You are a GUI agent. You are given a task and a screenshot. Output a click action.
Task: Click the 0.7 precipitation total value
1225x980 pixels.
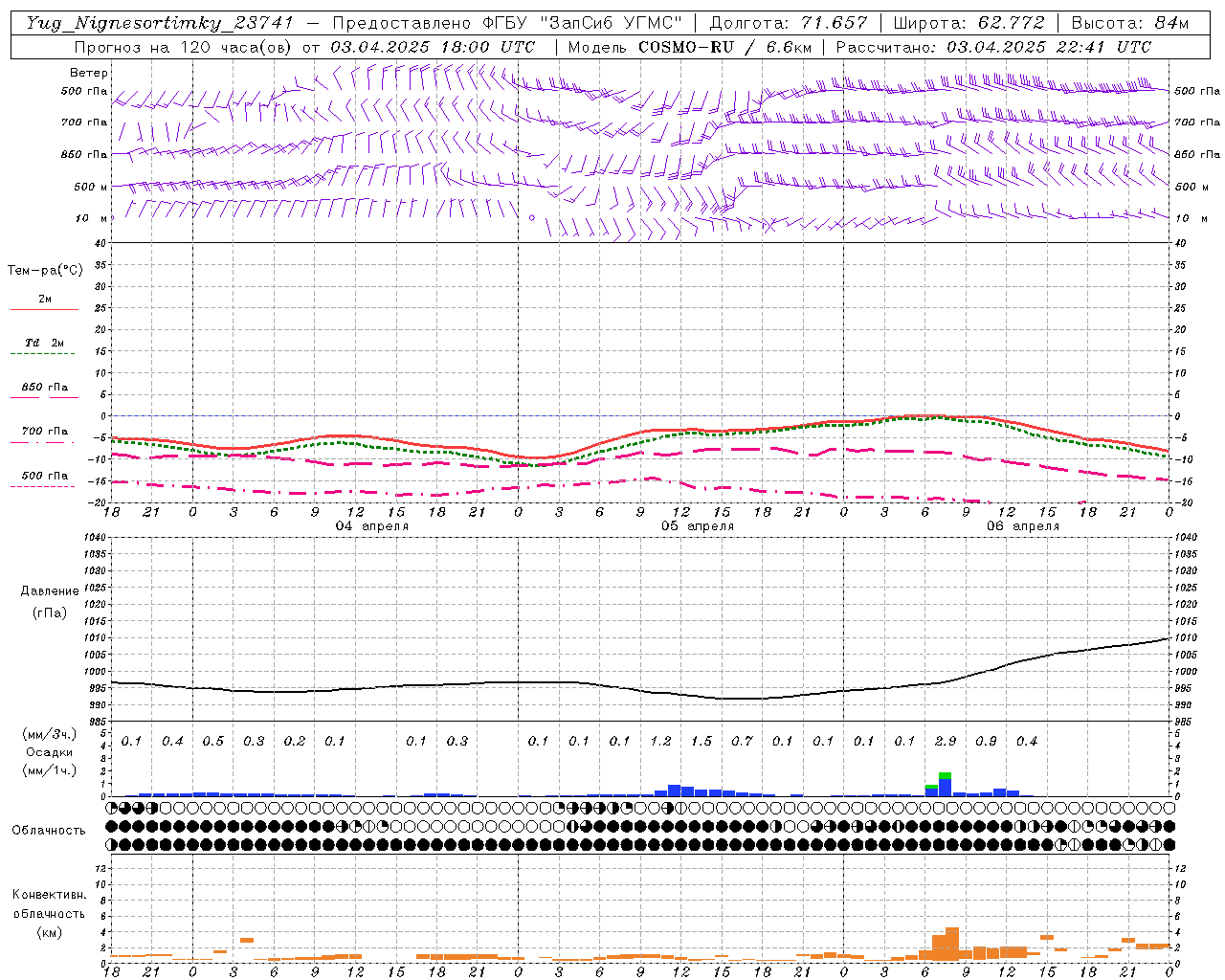[742, 741]
